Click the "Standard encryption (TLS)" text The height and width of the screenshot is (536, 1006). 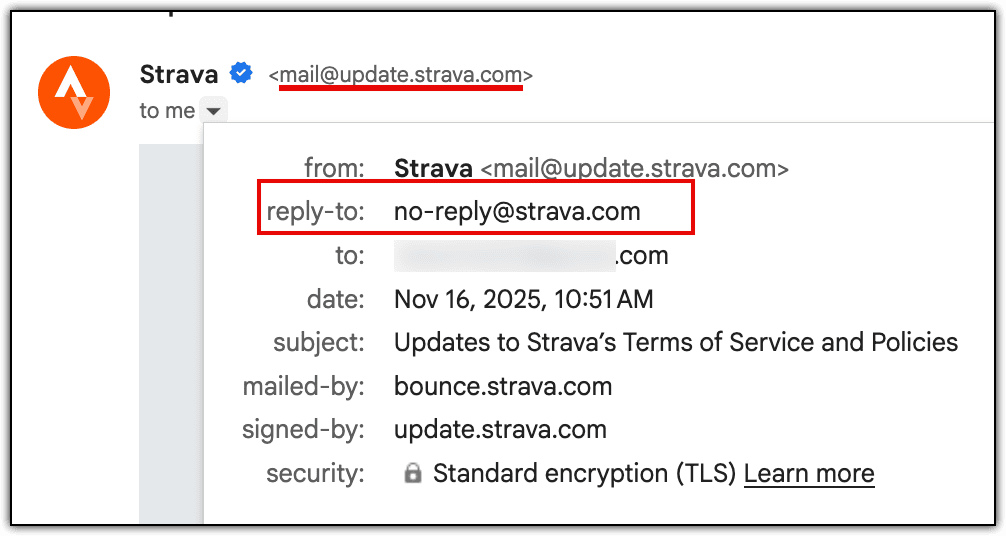click(x=583, y=473)
